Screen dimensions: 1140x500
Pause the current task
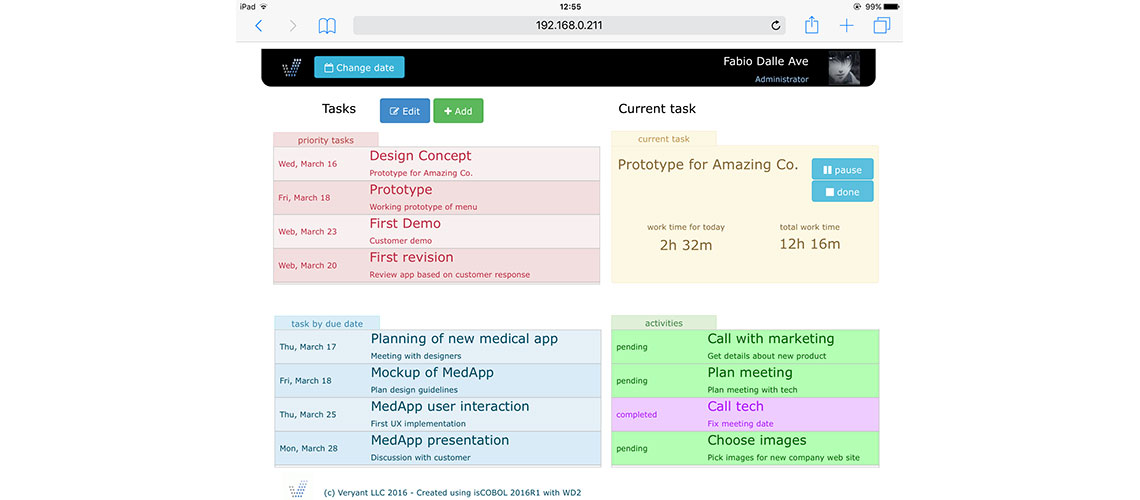pos(842,170)
